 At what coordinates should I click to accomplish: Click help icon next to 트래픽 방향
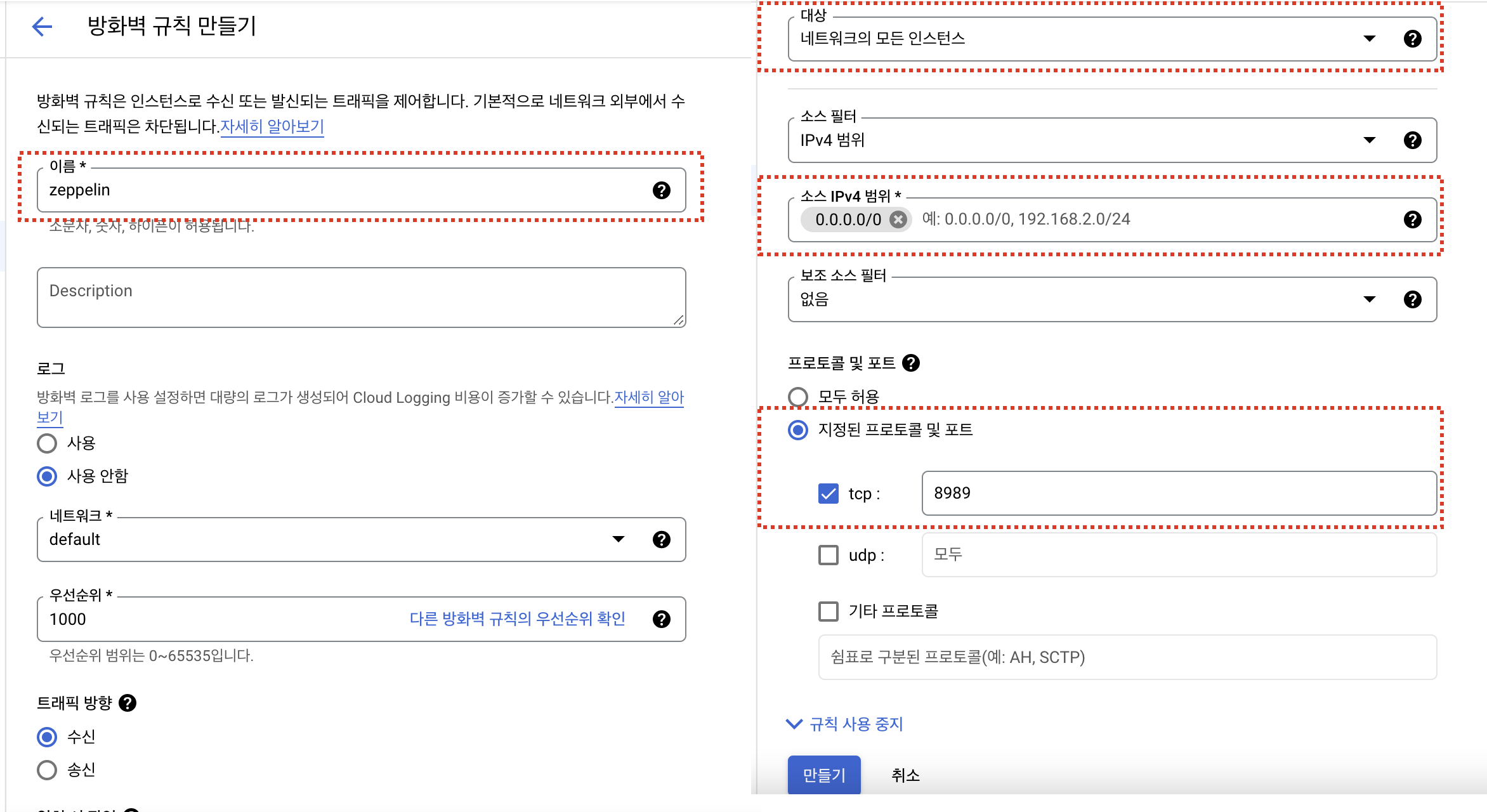(x=128, y=703)
